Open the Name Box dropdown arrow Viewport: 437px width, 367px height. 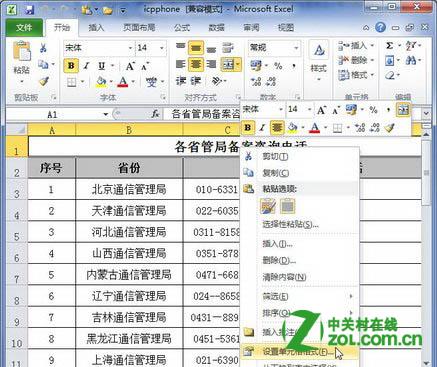[106, 115]
